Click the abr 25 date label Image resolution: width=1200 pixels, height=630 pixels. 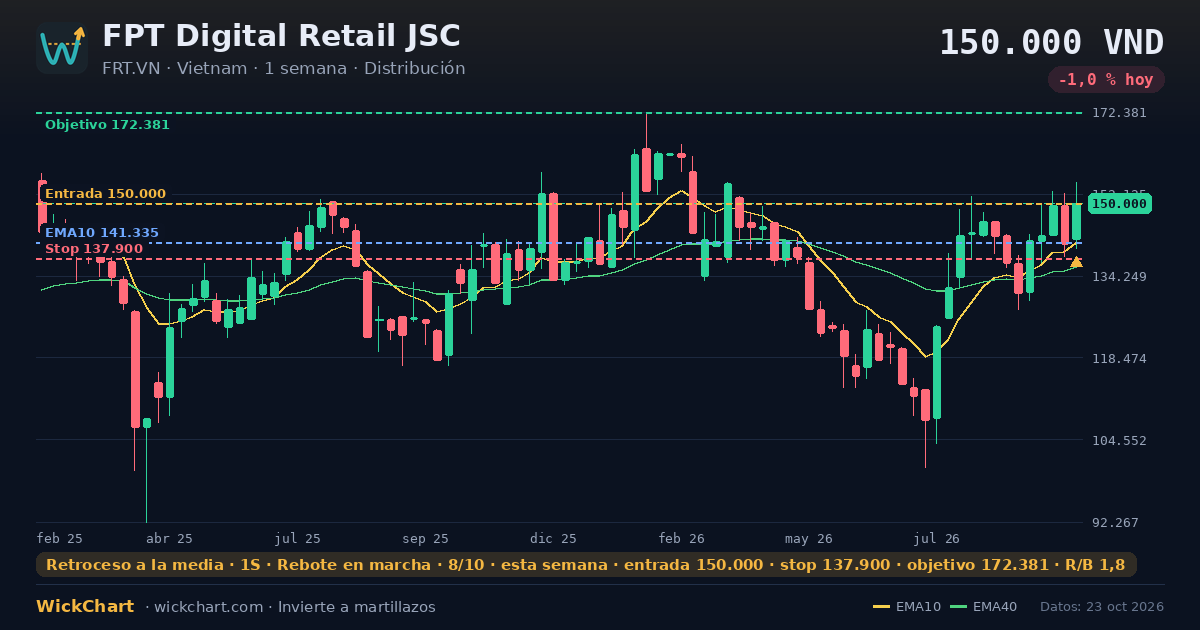[169, 538]
